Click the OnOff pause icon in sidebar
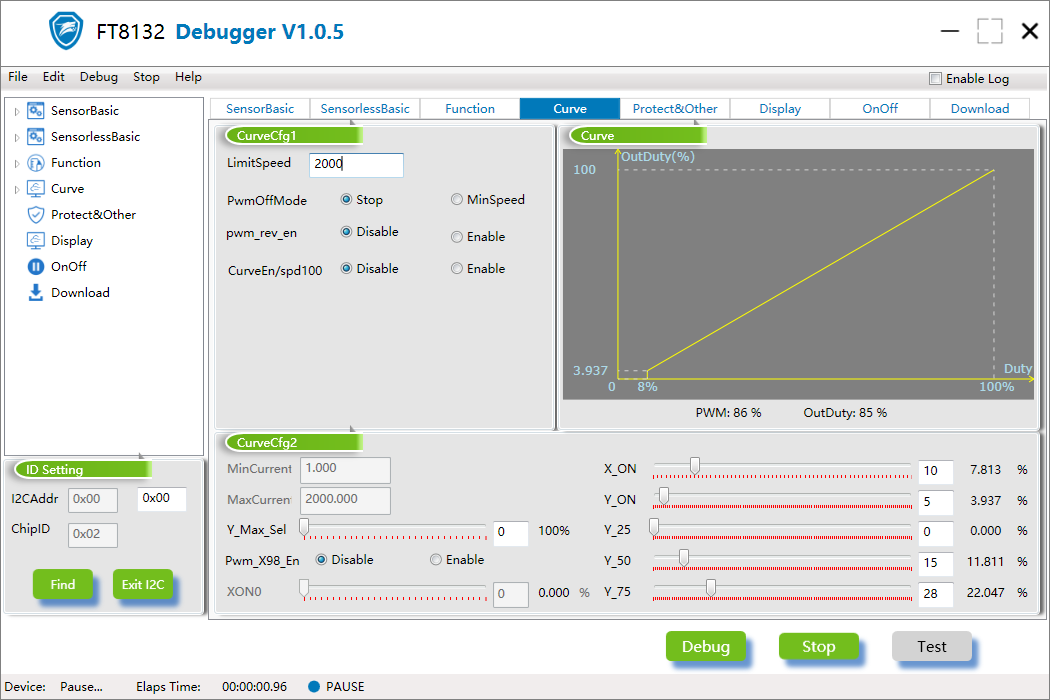 (35, 267)
